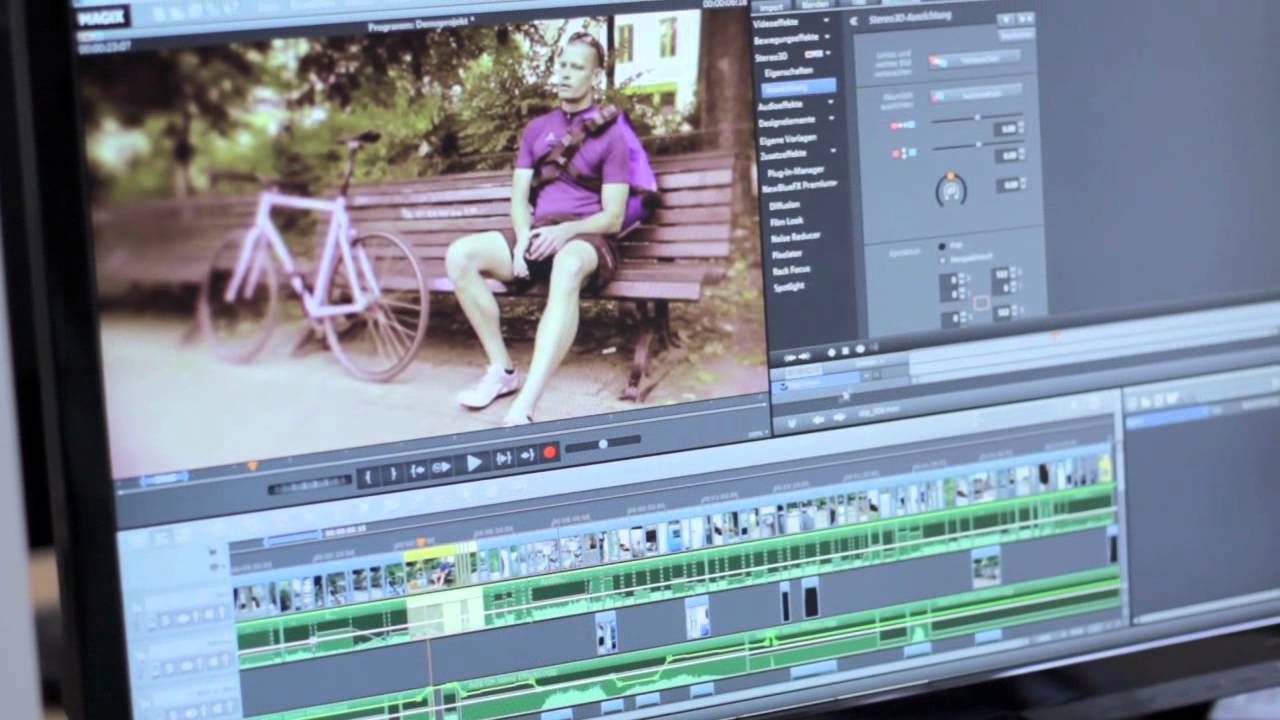Set out-point with the closing brace button
This screenshot has height=720, width=1280.
coord(392,473)
